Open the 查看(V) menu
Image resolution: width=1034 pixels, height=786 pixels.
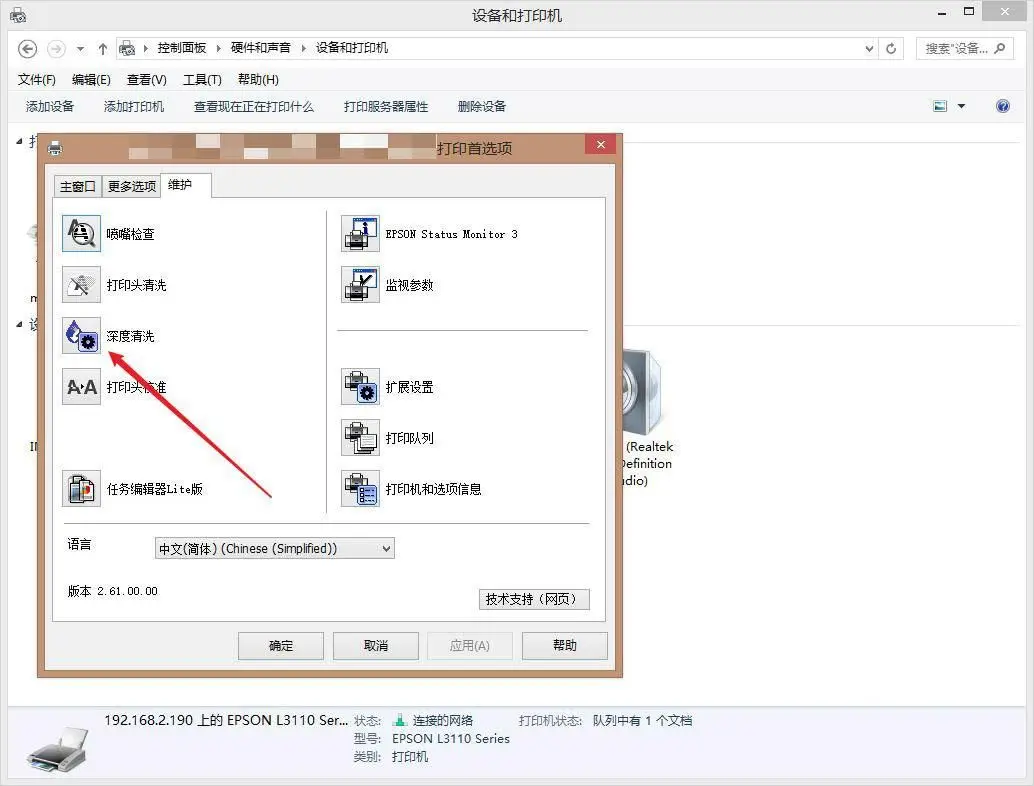pyautogui.click(x=146, y=80)
